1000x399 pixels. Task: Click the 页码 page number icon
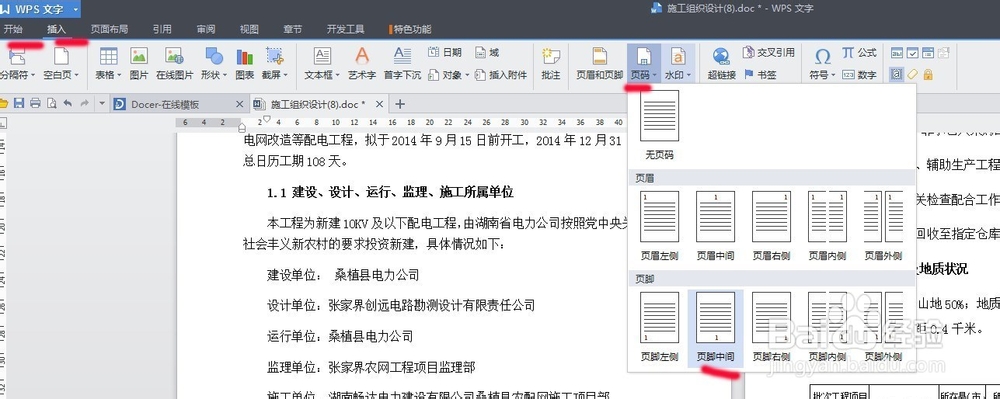[x=643, y=56]
